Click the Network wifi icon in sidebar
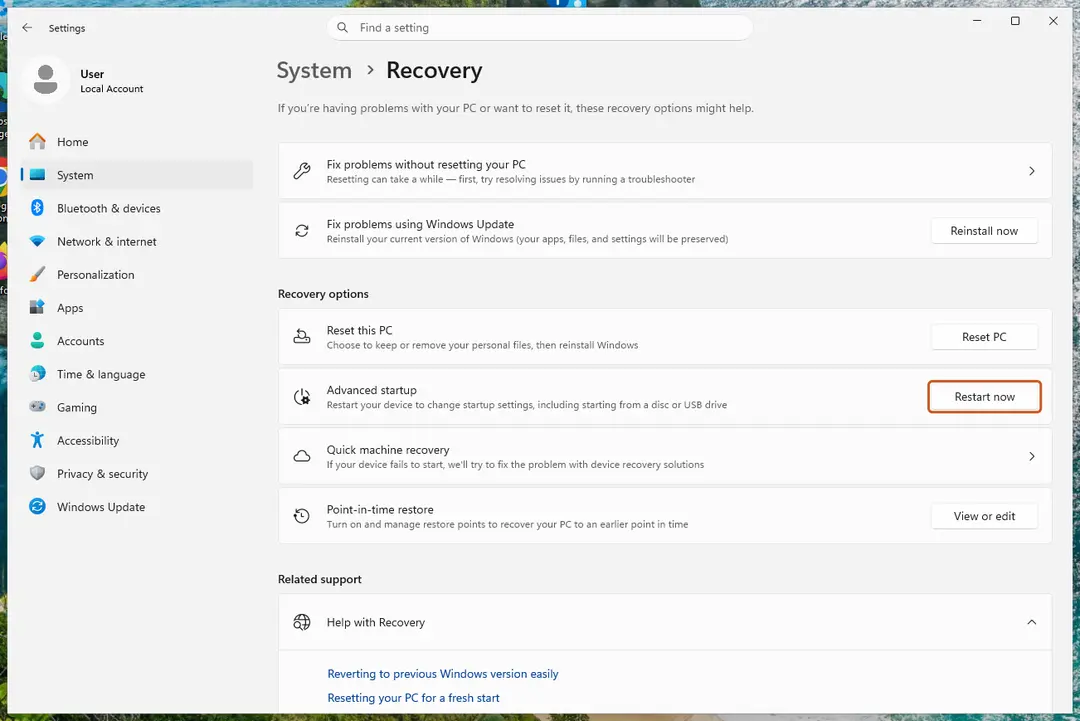 (37, 241)
